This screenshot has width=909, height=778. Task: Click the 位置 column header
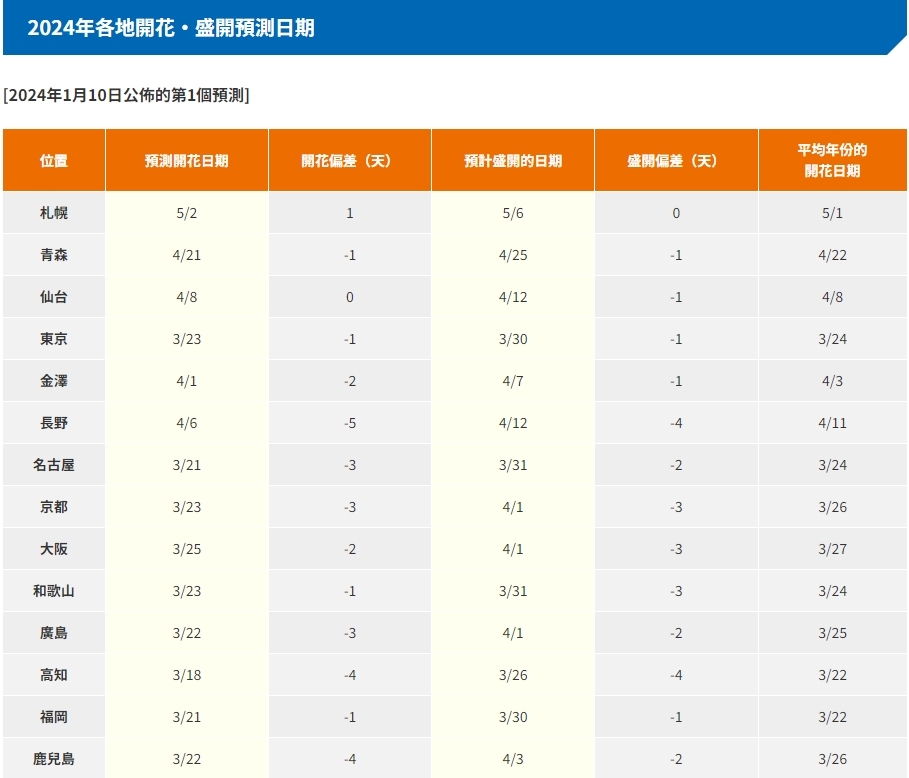(54, 160)
